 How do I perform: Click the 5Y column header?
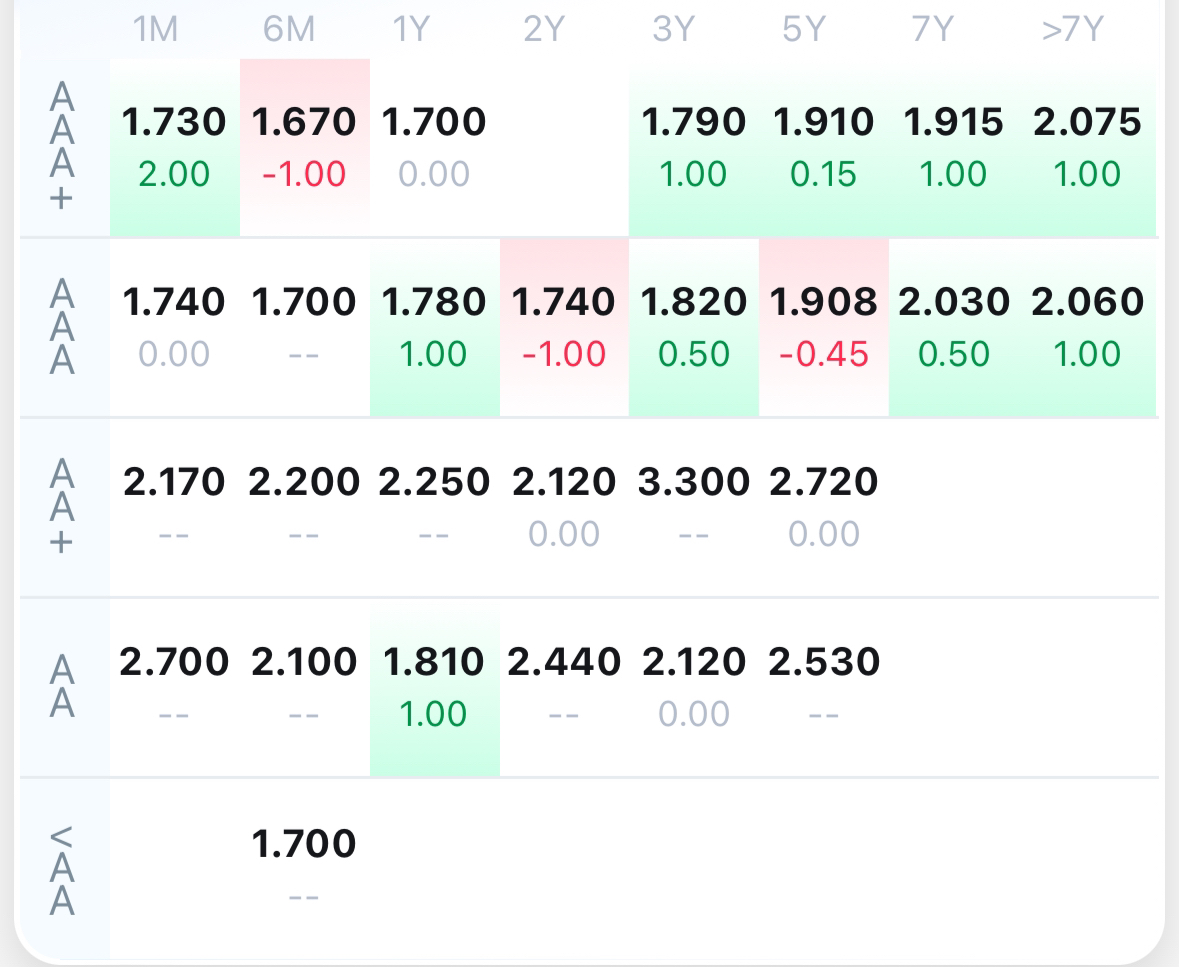point(804,30)
